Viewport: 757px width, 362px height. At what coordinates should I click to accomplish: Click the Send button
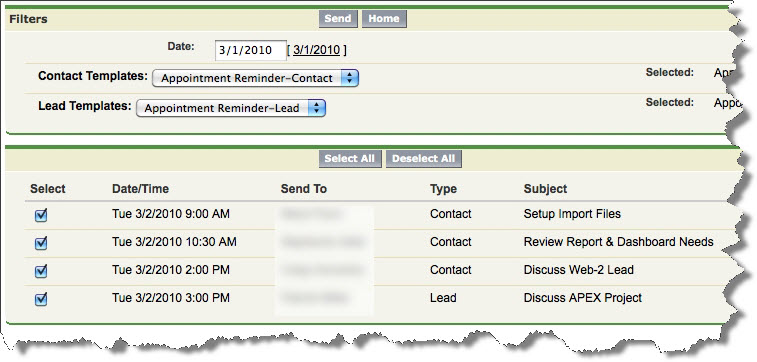coord(338,19)
